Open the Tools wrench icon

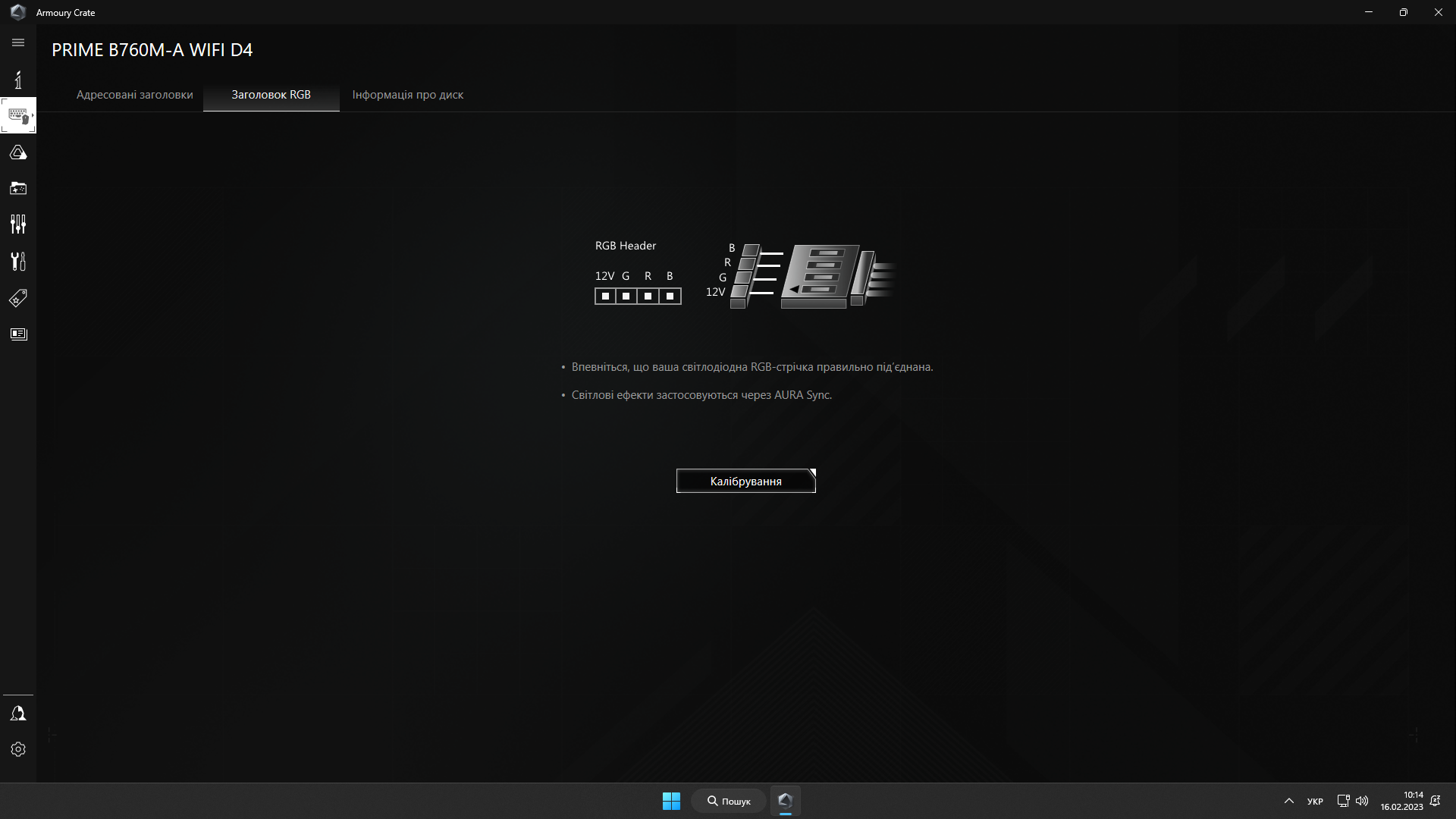(x=18, y=261)
